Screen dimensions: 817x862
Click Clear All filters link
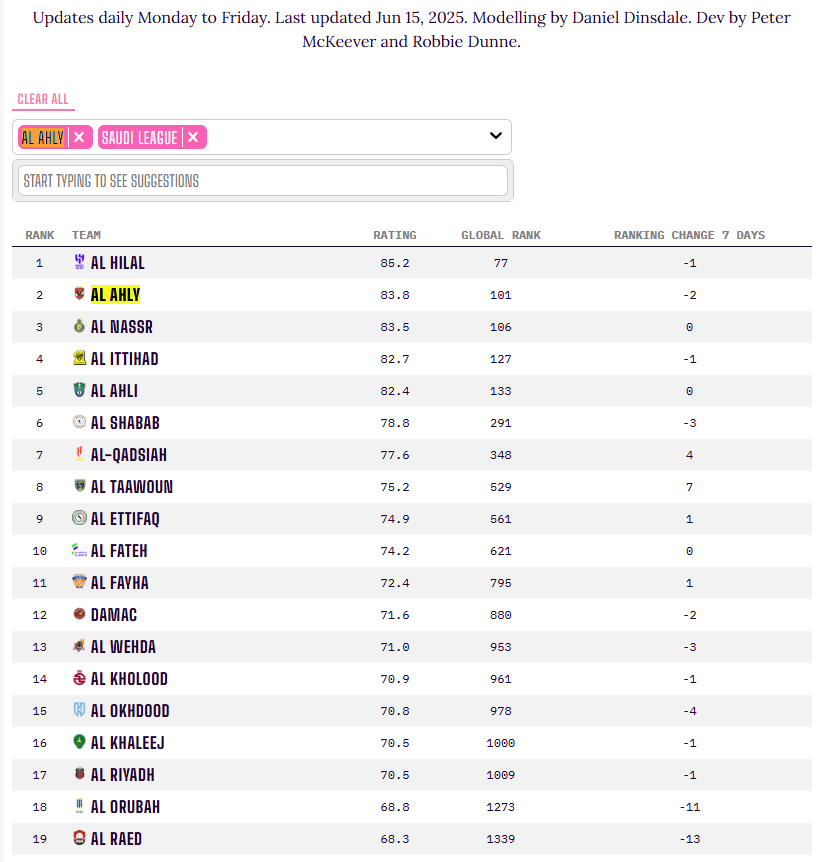[43, 99]
